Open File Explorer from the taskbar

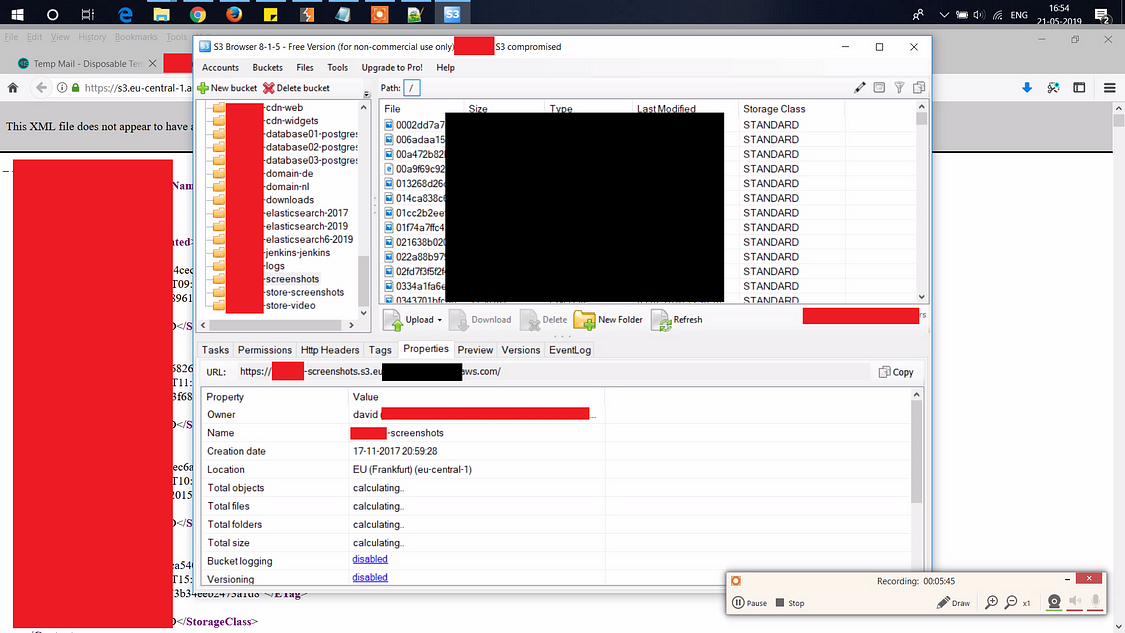[161, 14]
